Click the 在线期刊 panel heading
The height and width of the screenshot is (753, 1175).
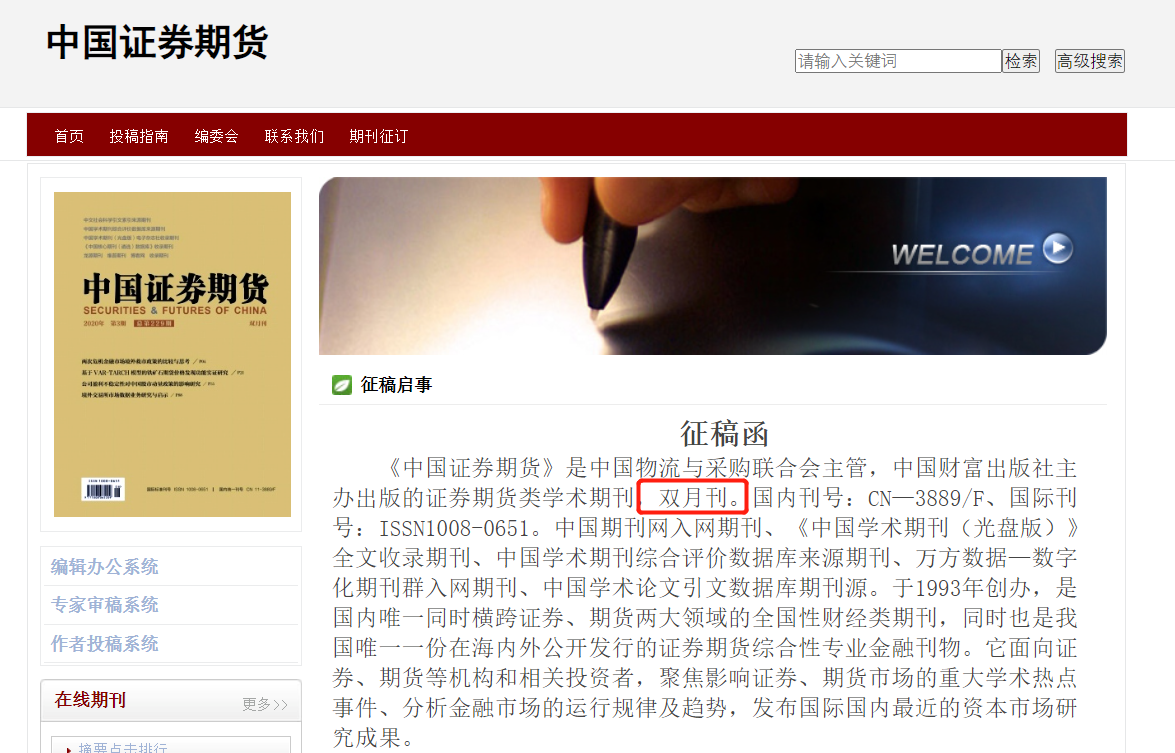coord(90,700)
